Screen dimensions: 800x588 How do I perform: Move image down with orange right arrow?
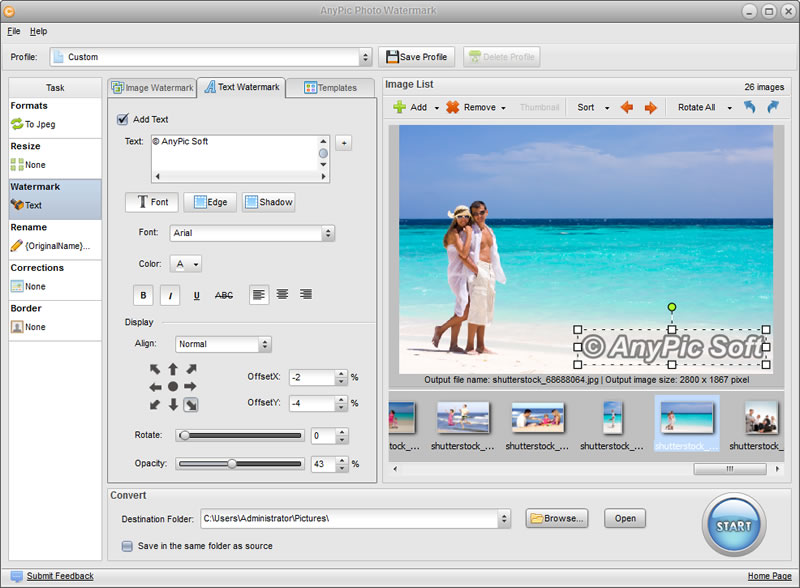pos(650,107)
